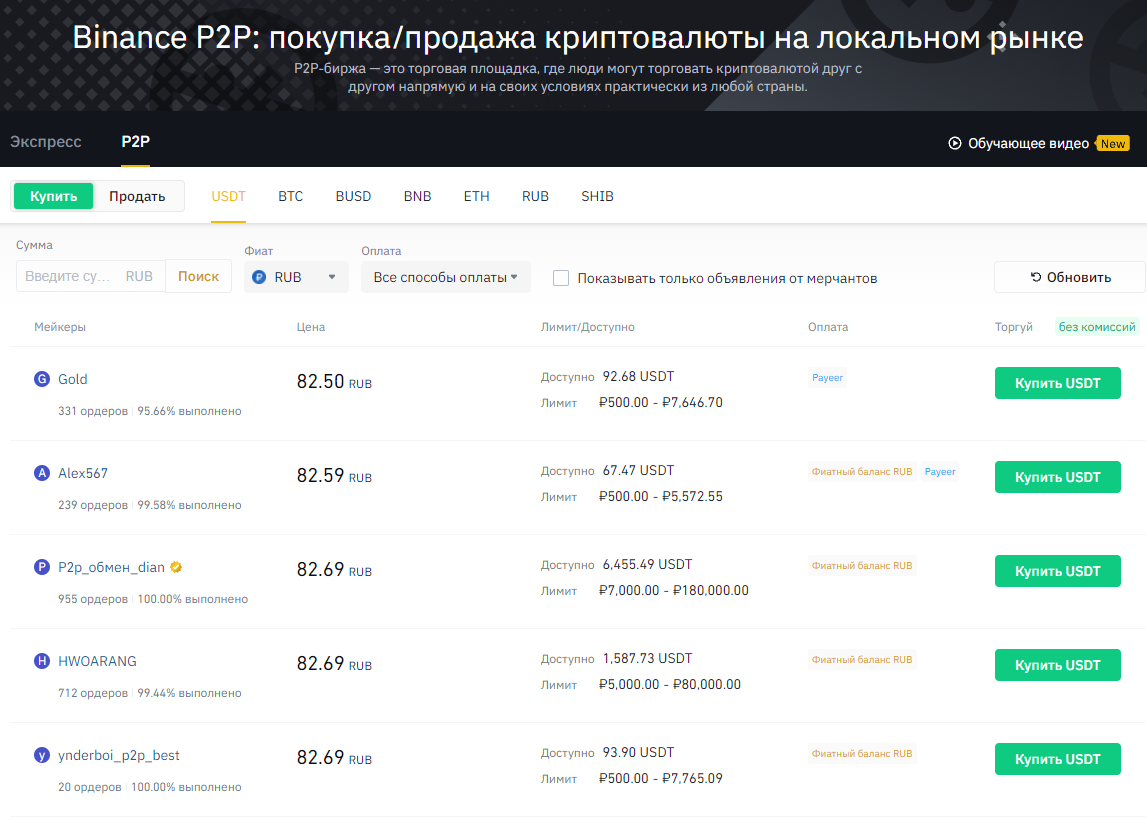Enable merchants-only ads checkbox
This screenshot has width=1147, height=823.
[561, 278]
